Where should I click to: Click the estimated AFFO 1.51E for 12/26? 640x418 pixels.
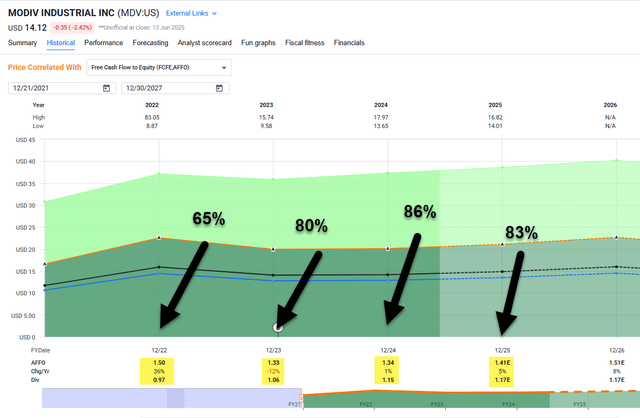617,362
